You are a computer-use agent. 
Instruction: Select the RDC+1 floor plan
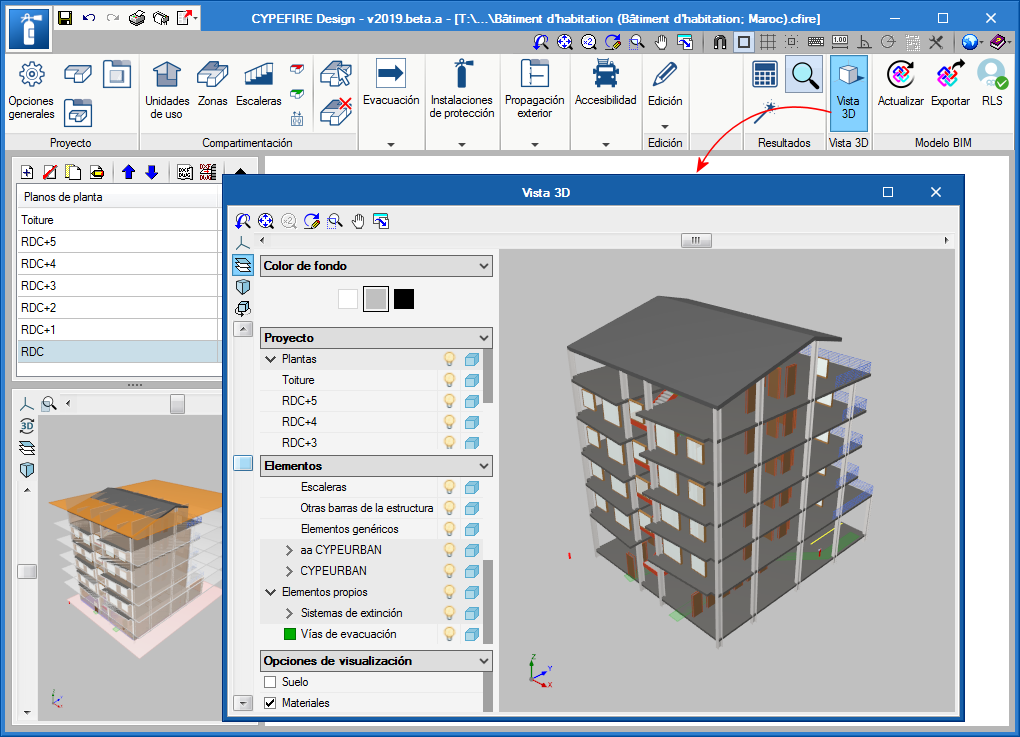click(119, 330)
